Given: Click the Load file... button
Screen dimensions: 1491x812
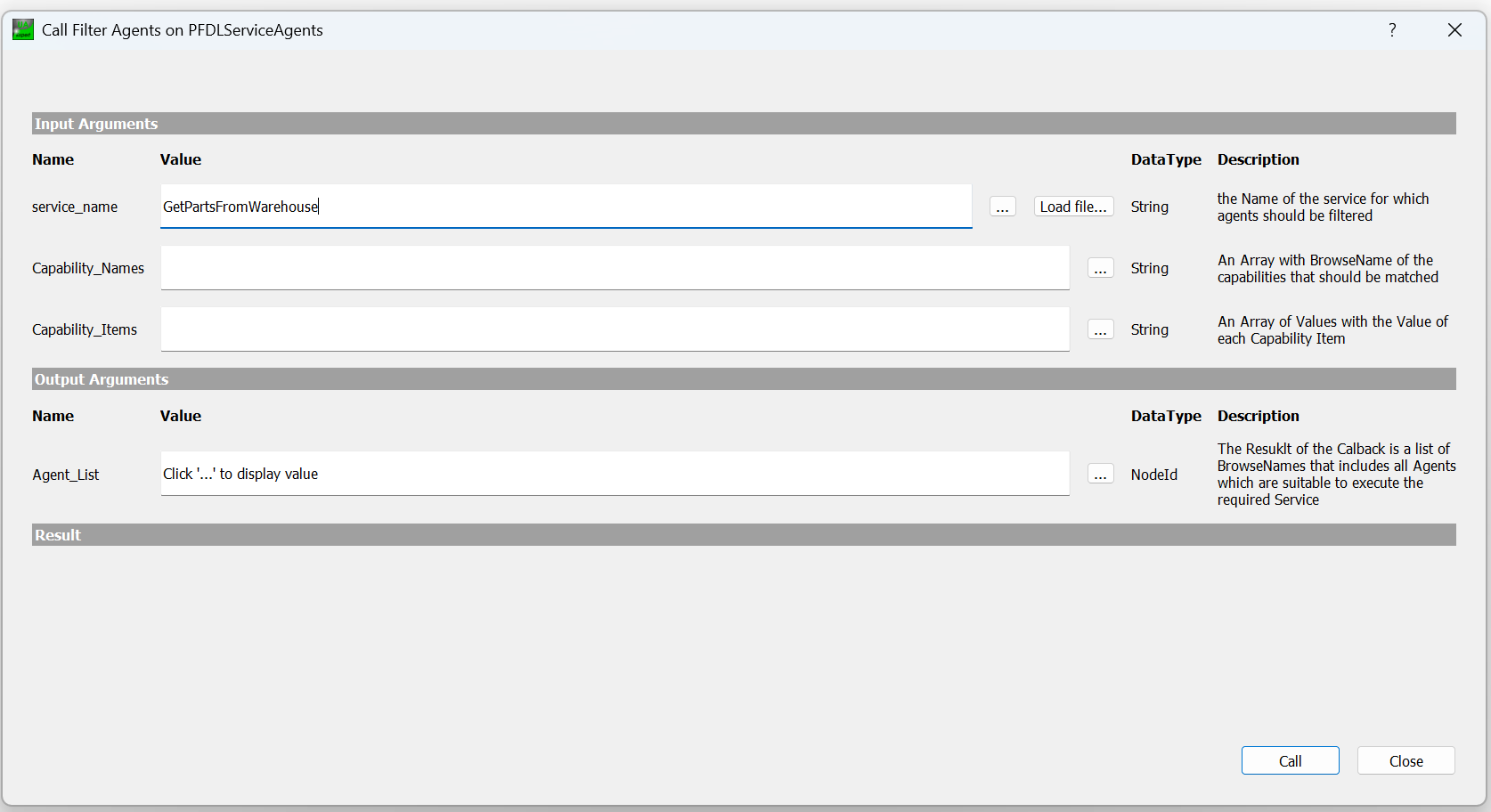Looking at the screenshot, I should 1074,207.
